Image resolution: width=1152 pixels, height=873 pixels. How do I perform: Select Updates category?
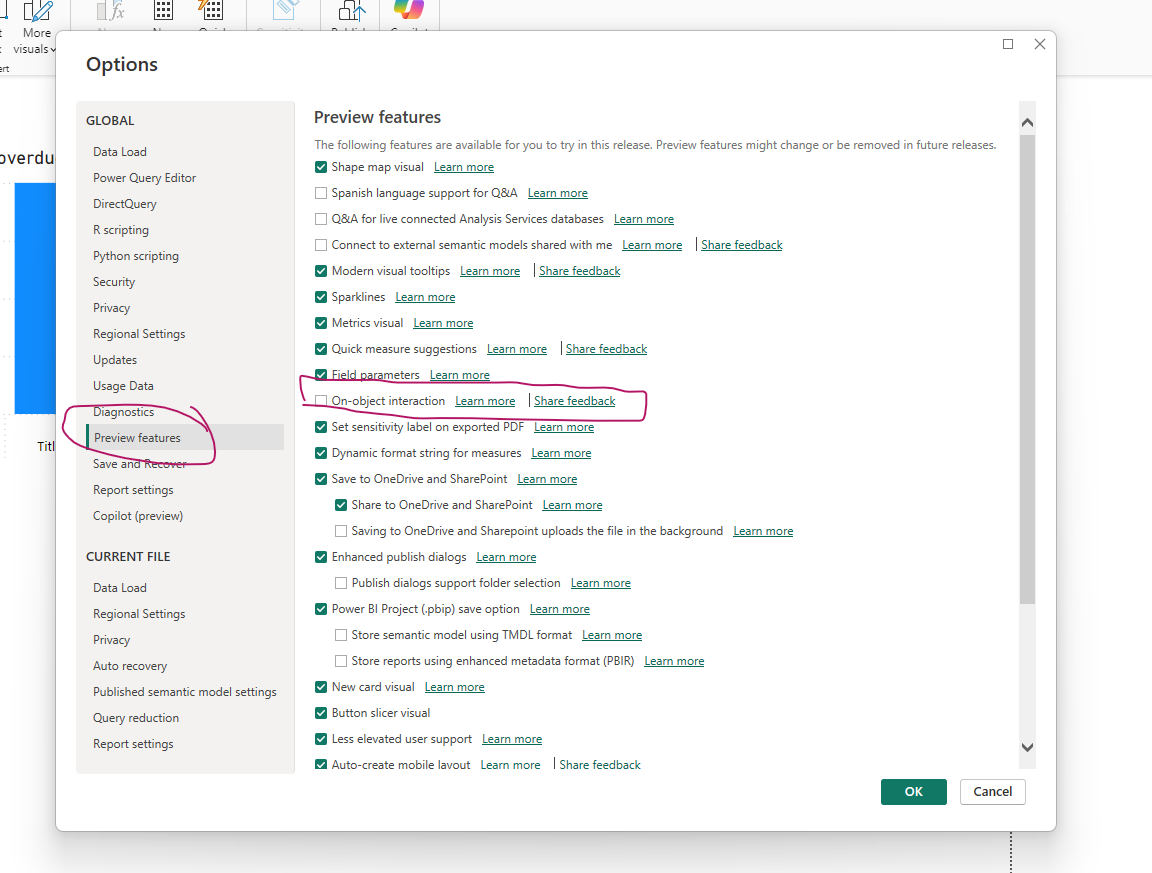(x=115, y=359)
